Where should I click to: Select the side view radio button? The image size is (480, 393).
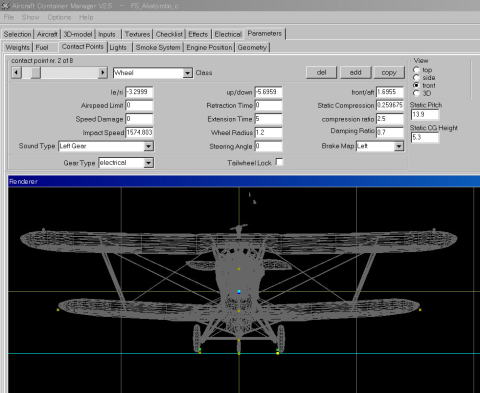416,77
